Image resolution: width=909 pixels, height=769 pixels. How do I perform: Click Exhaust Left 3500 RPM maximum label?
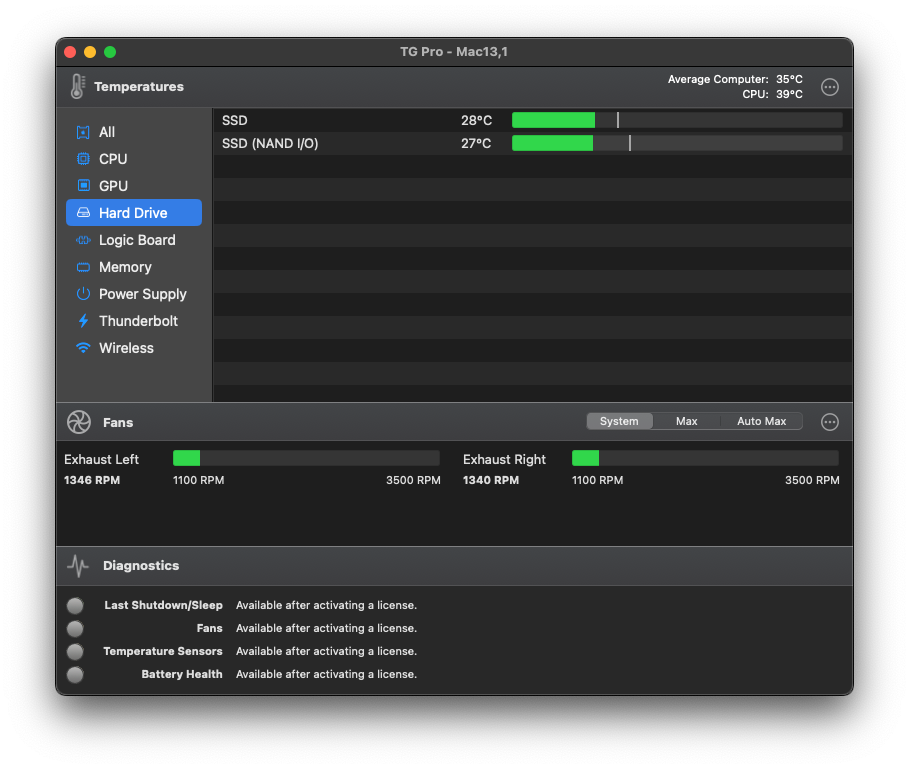click(x=413, y=480)
